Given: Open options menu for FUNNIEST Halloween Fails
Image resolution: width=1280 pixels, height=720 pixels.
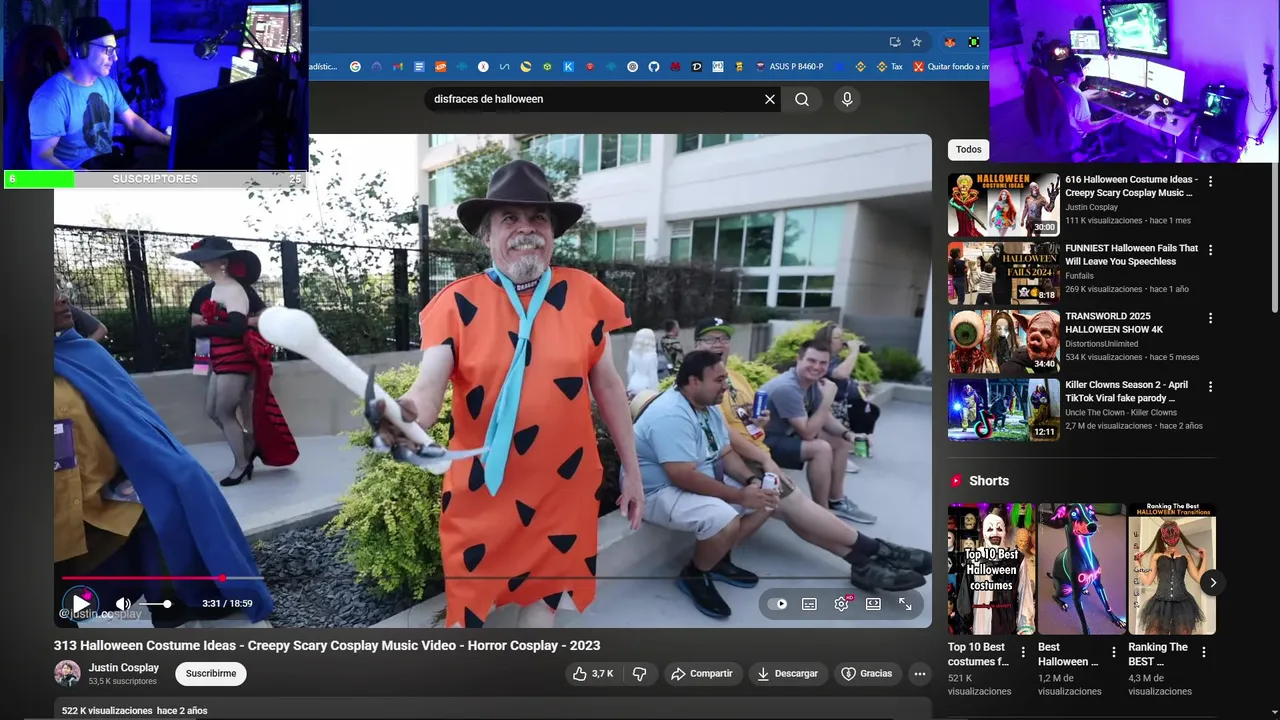Looking at the screenshot, I should pyautogui.click(x=1210, y=250).
